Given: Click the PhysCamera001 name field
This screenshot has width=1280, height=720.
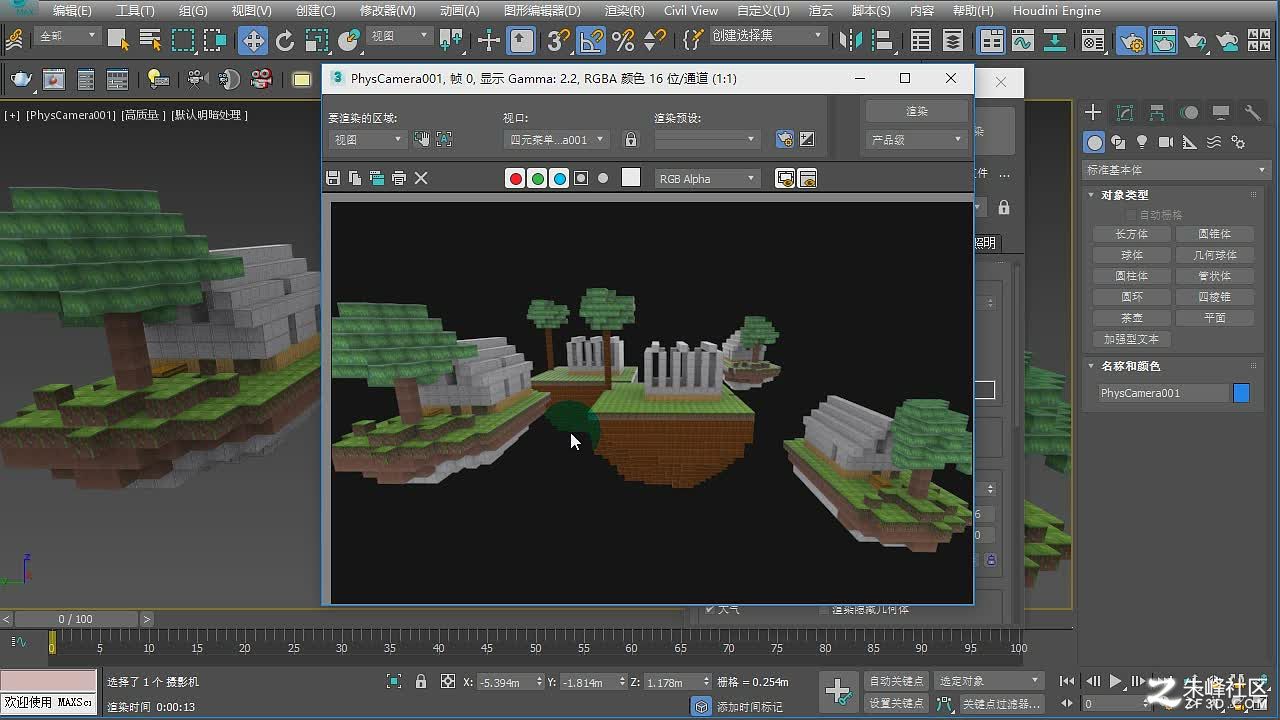Looking at the screenshot, I should (1162, 393).
